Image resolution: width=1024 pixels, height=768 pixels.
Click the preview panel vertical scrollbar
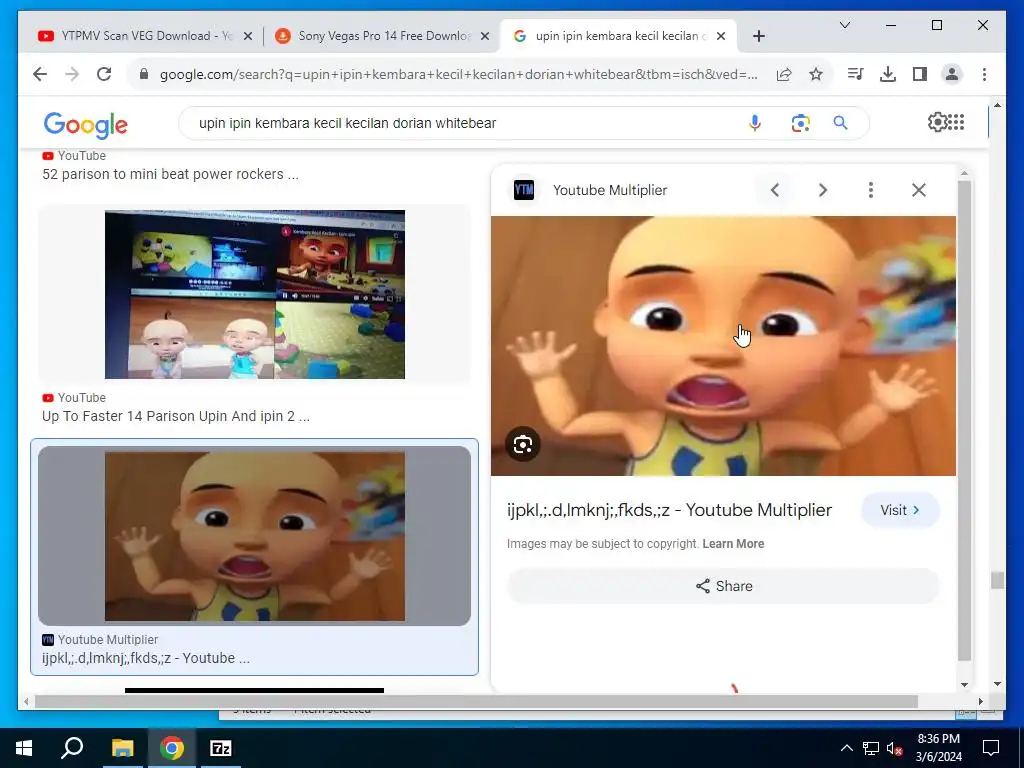965,421
